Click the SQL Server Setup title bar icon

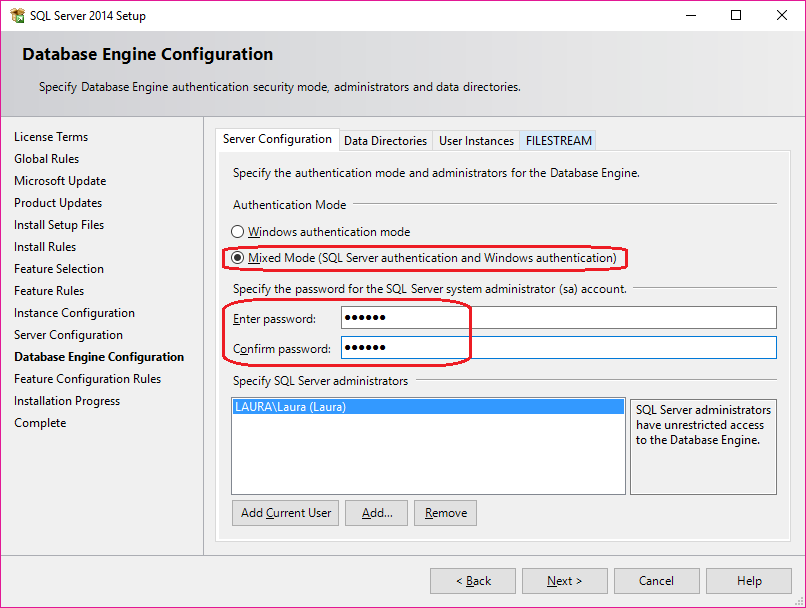tap(17, 15)
